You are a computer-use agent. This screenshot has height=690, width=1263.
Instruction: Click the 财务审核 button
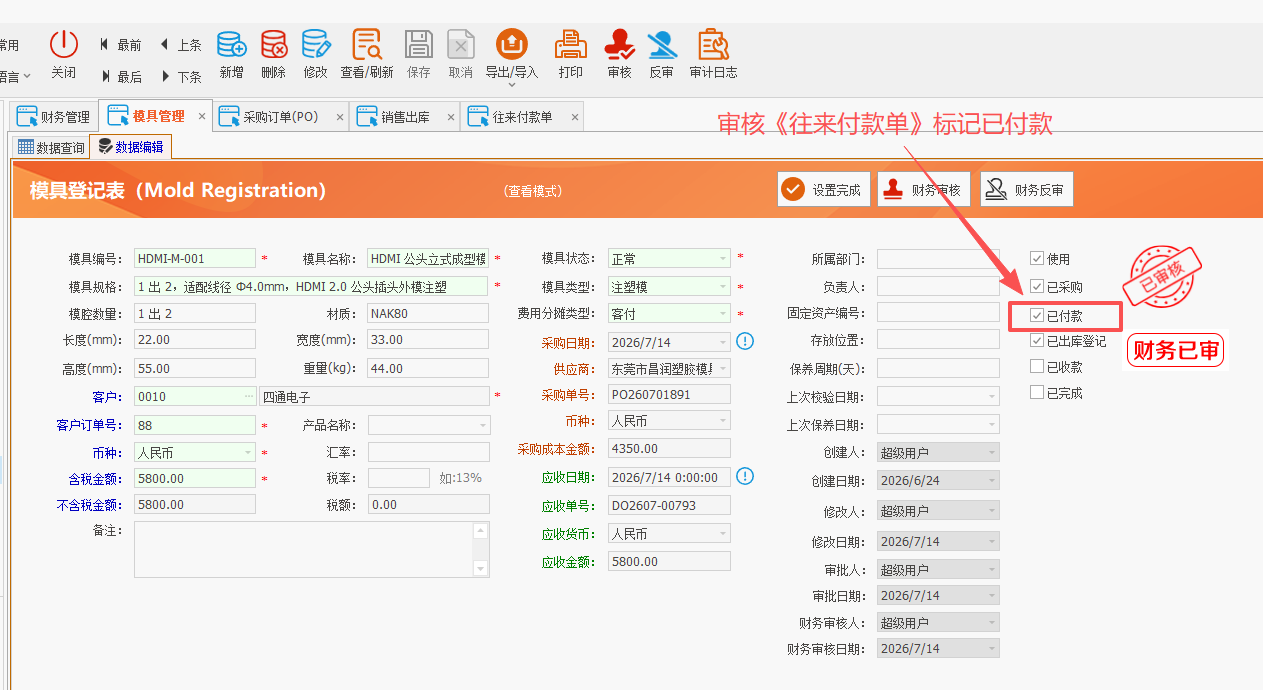pyautogui.click(x=924, y=189)
